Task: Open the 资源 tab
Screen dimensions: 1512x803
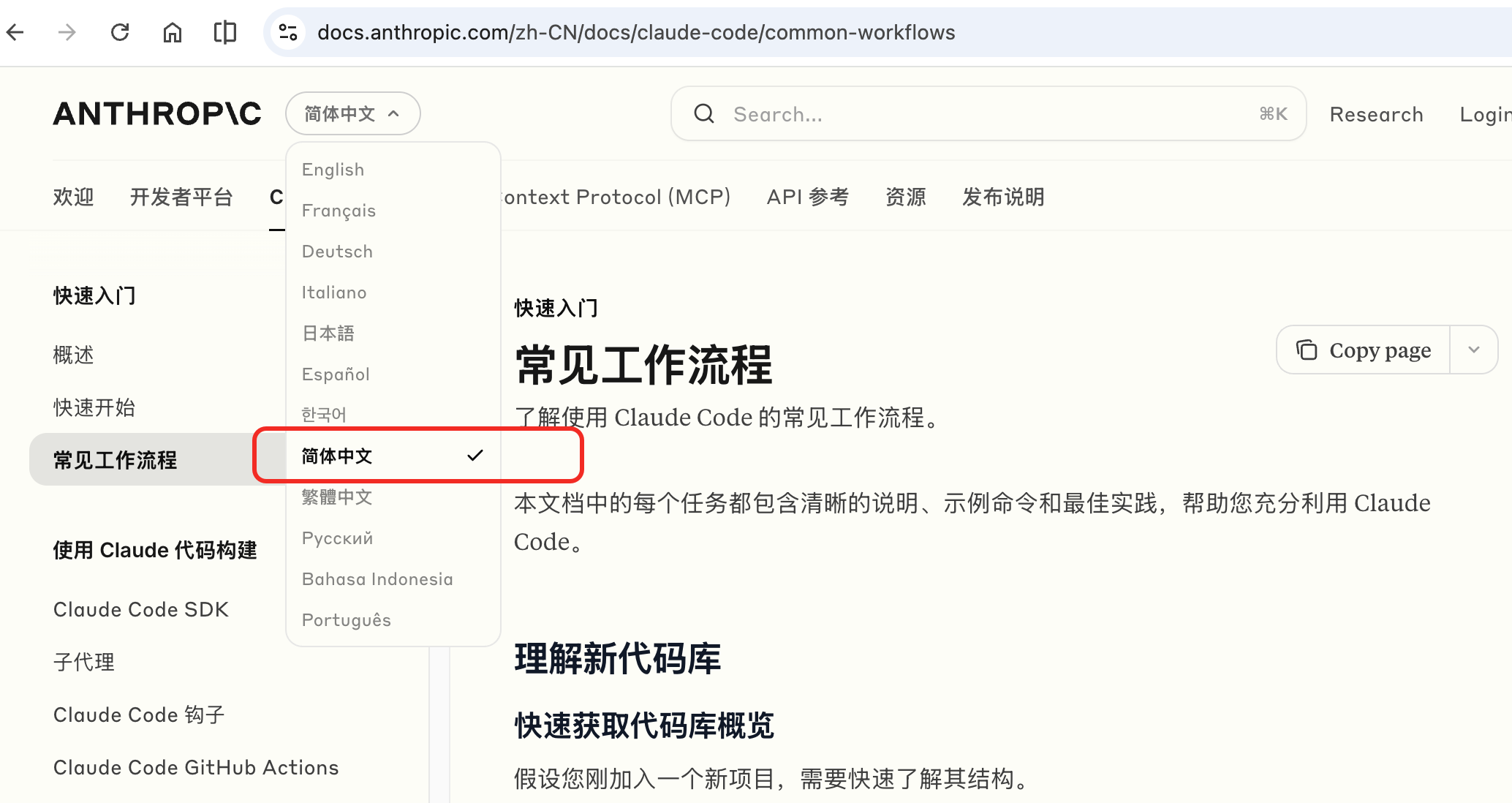Action: (x=906, y=197)
